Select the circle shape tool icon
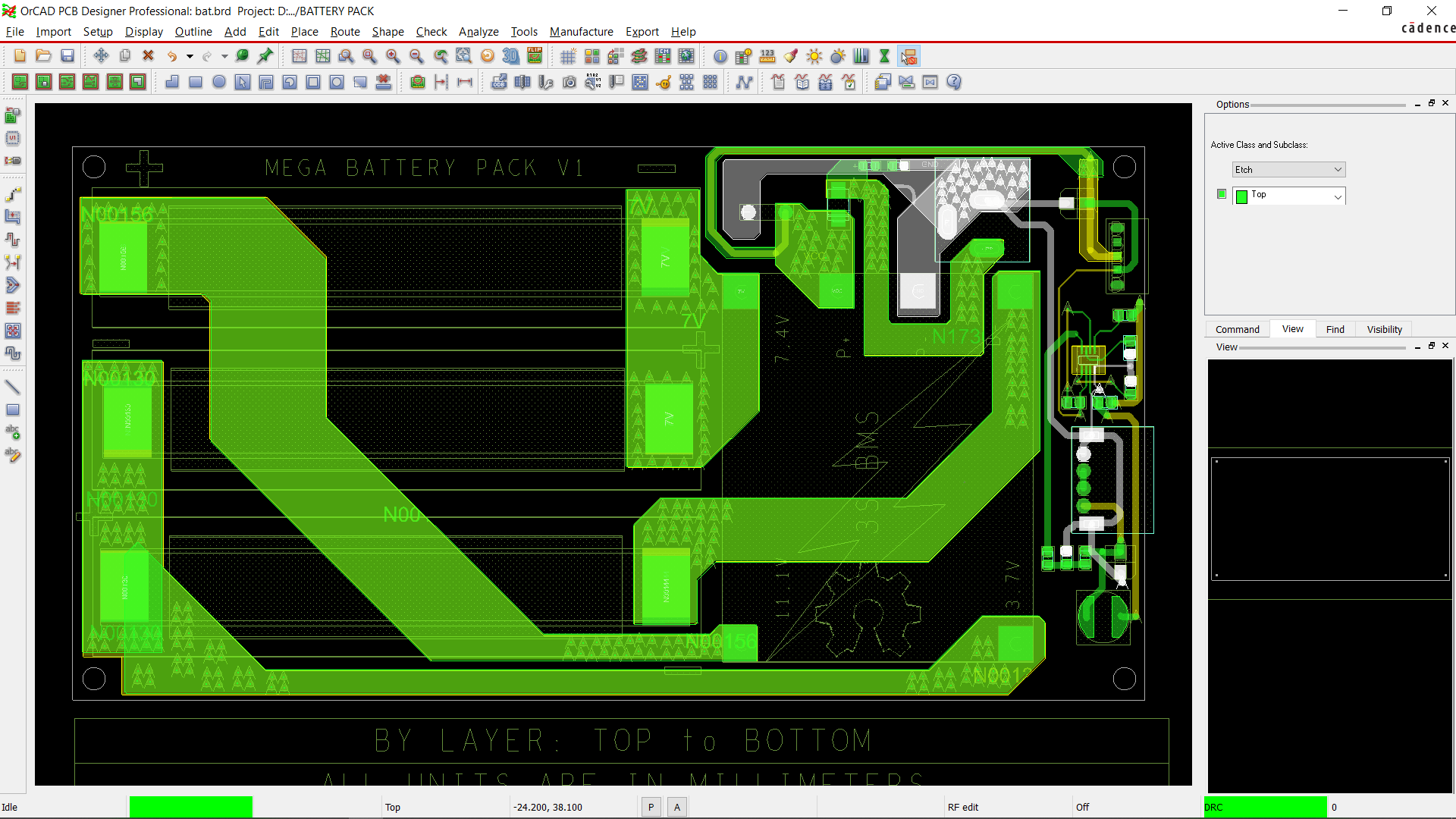 [219, 82]
